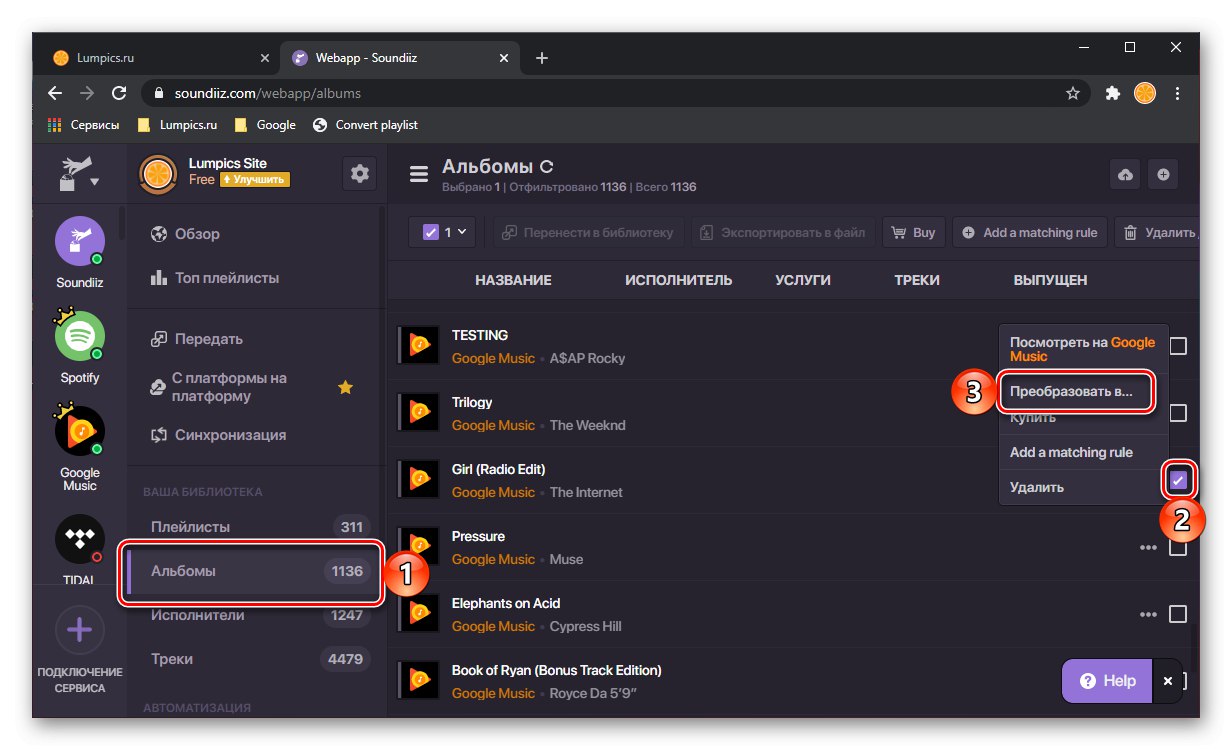Screen dimensions: 1232x750
Task: Check the TESTING album checkbox
Action: coord(1178,346)
